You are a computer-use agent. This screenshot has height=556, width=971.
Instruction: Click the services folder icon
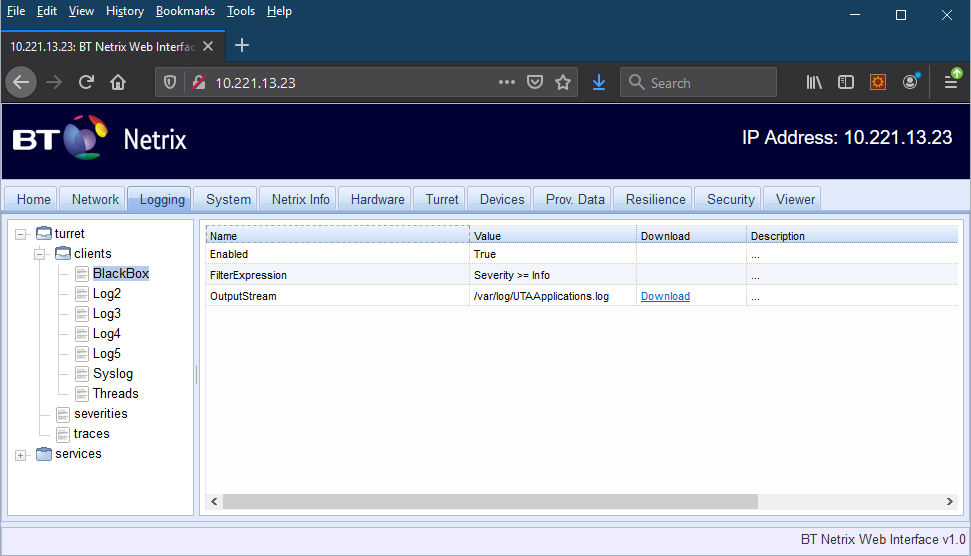[44, 454]
